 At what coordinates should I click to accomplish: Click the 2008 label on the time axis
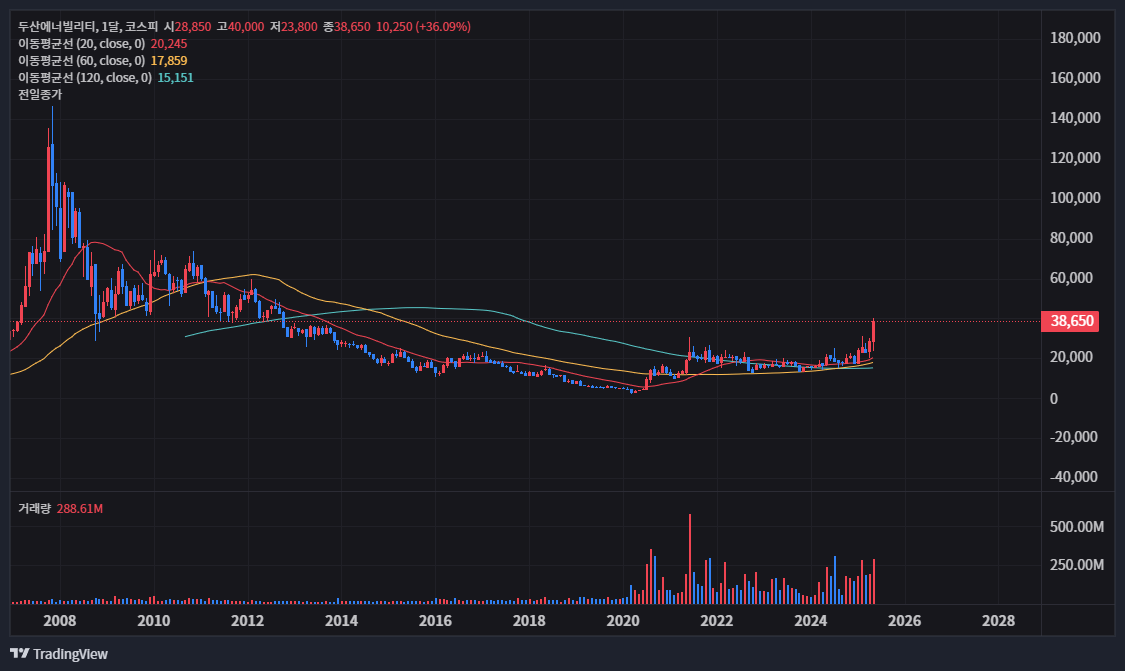click(60, 621)
